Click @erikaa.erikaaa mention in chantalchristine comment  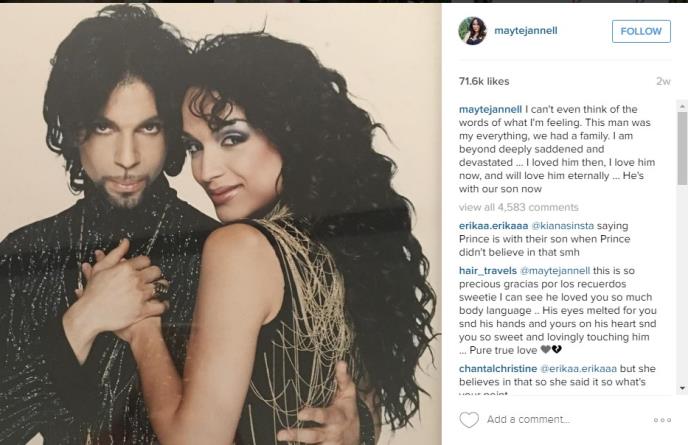(x=579, y=369)
